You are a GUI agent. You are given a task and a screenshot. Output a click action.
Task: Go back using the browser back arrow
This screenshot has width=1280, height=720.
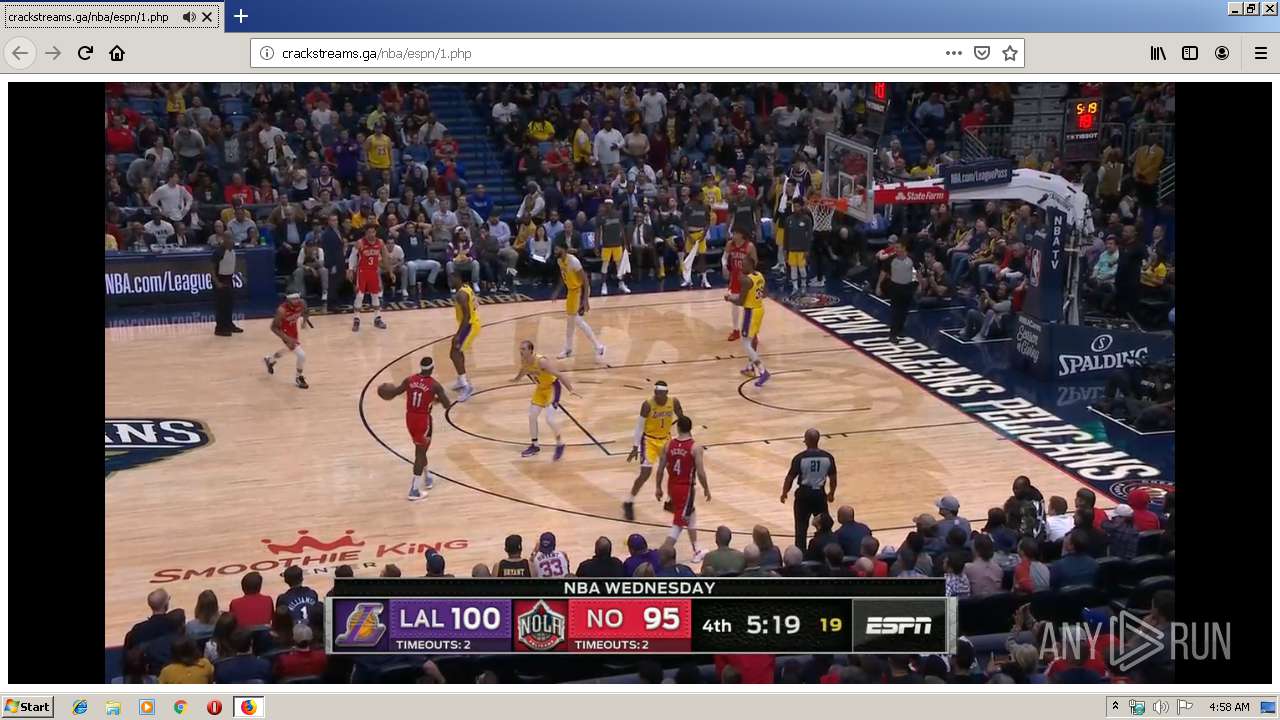click(x=20, y=53)
